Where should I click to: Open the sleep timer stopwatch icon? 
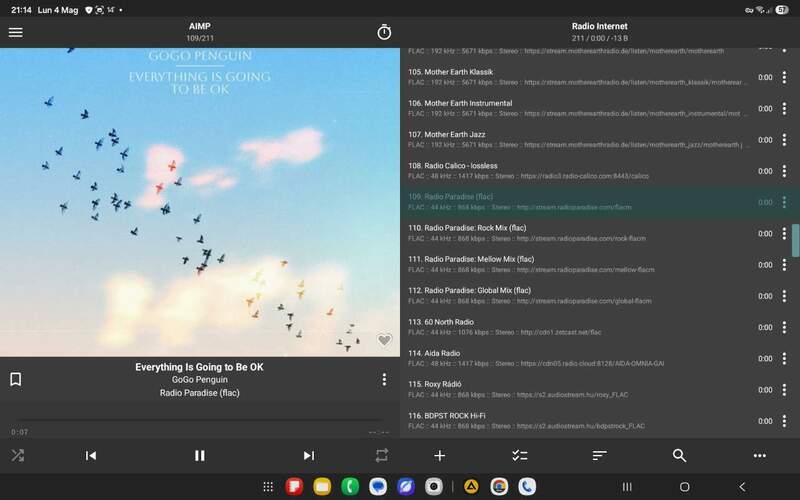(x=384, y=32)
